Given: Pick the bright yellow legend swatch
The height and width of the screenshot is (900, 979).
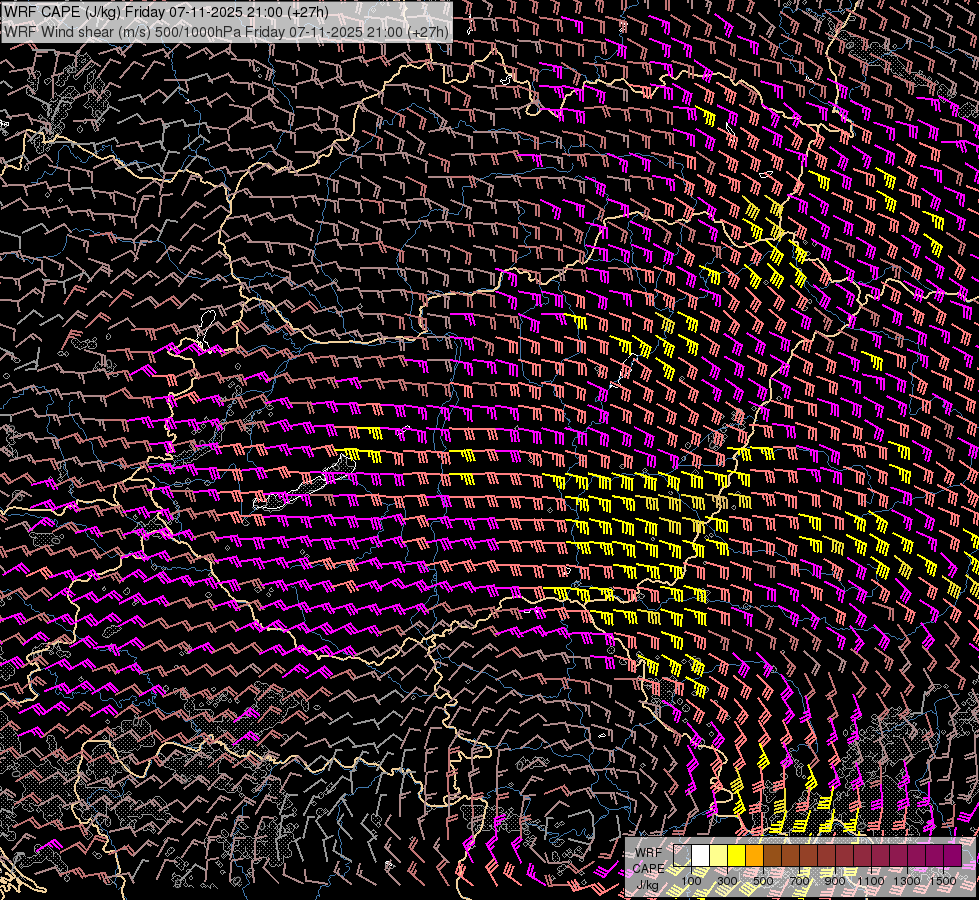Looking at the screenshot, I should (737, 856).
